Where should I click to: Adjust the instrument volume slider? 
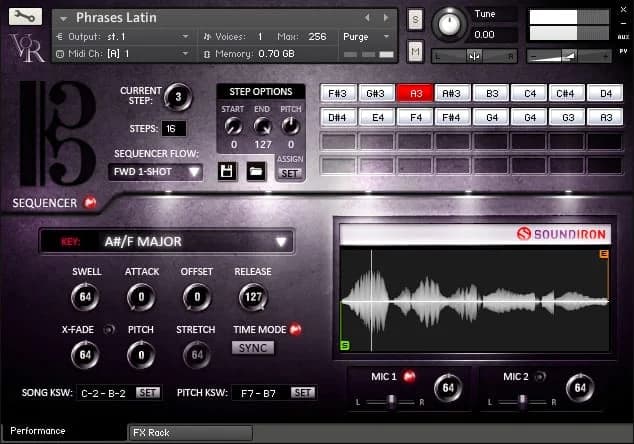568,56
